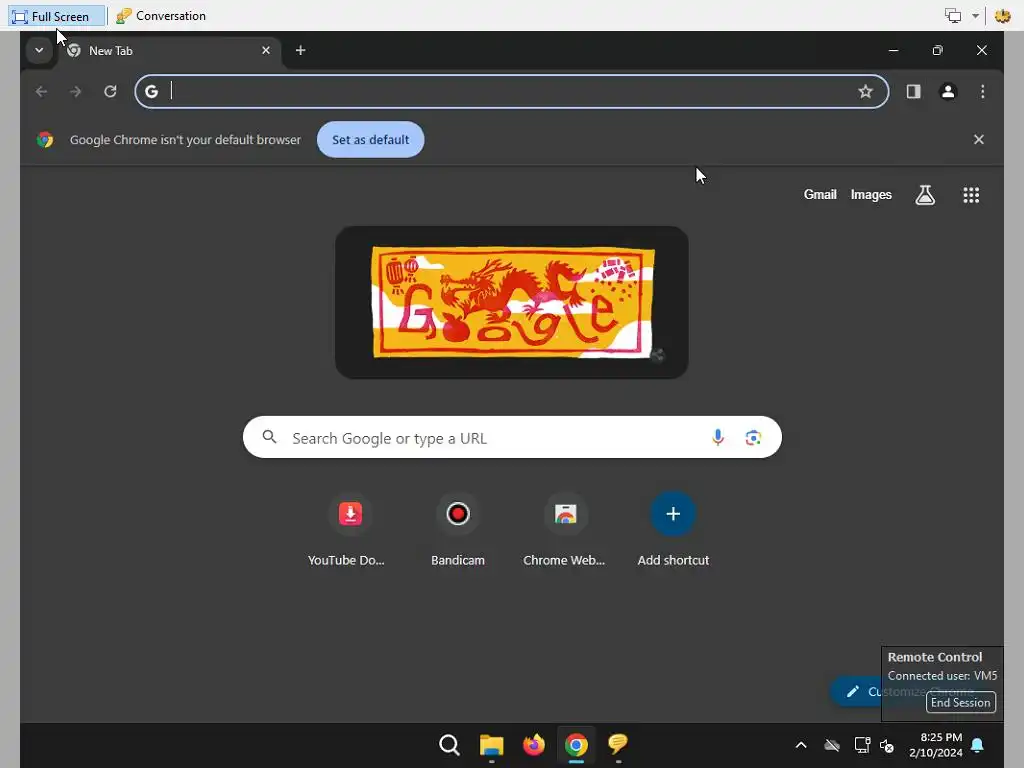
Task: Expand the hidden system tray icons
Action: pyautogui.click(x=801, y=744)
